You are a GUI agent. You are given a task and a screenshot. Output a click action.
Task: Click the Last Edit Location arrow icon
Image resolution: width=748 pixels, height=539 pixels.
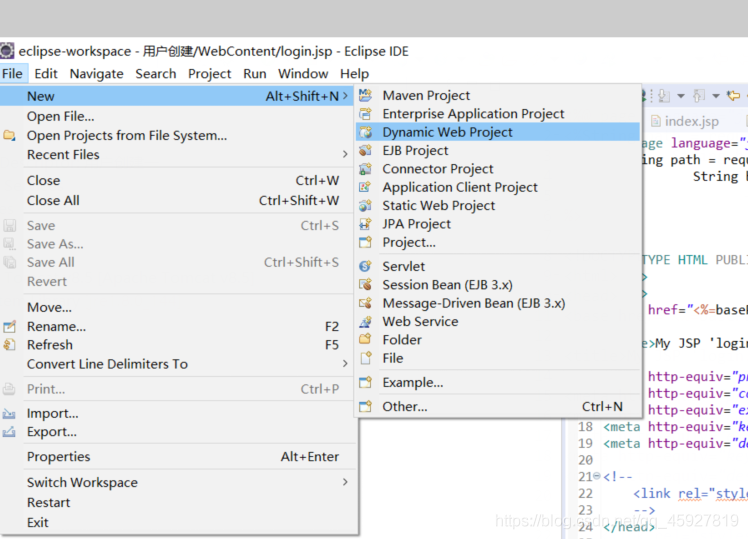coord(735,96)
